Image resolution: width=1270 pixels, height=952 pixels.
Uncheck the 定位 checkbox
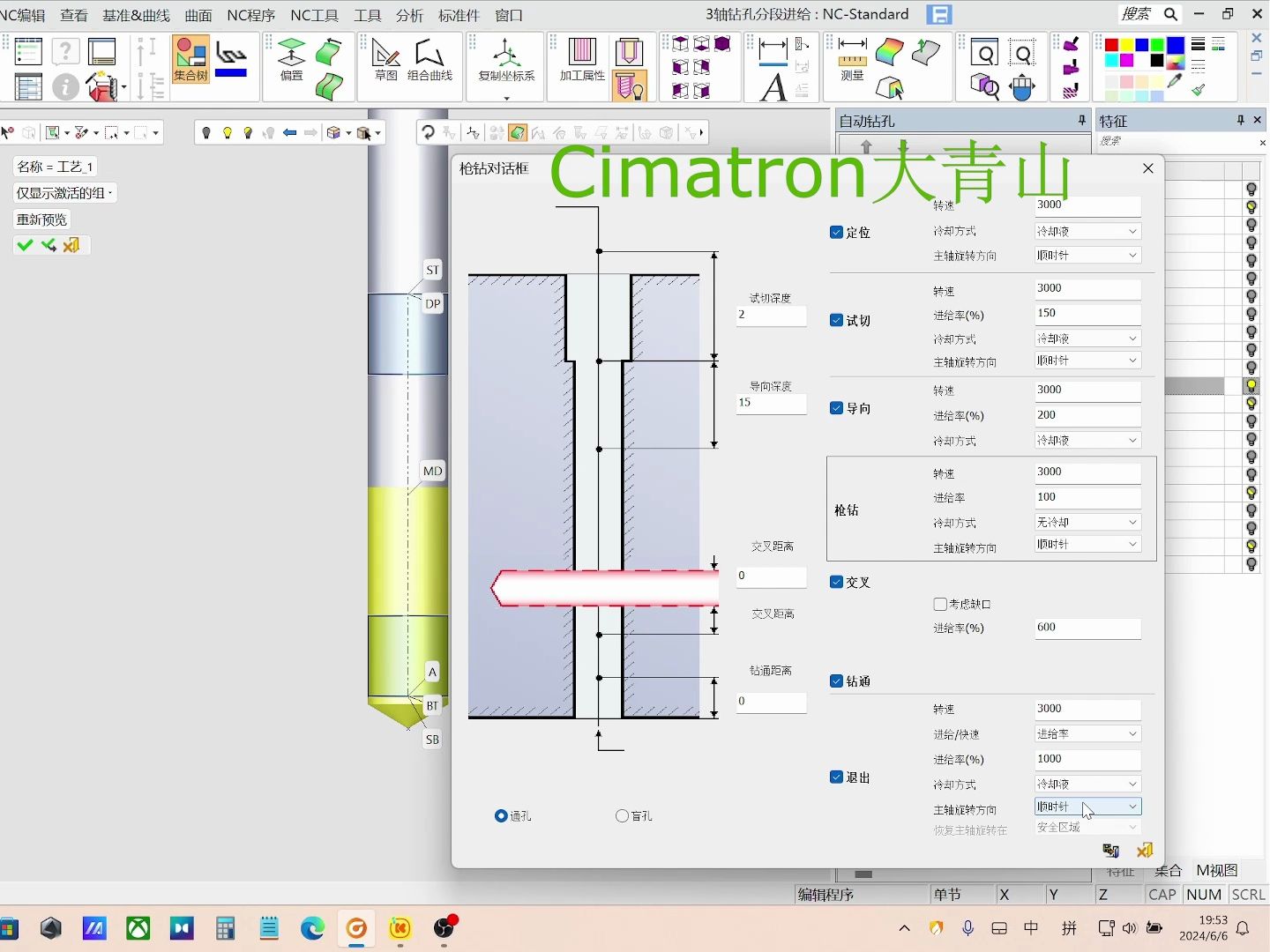click(836, 233)
